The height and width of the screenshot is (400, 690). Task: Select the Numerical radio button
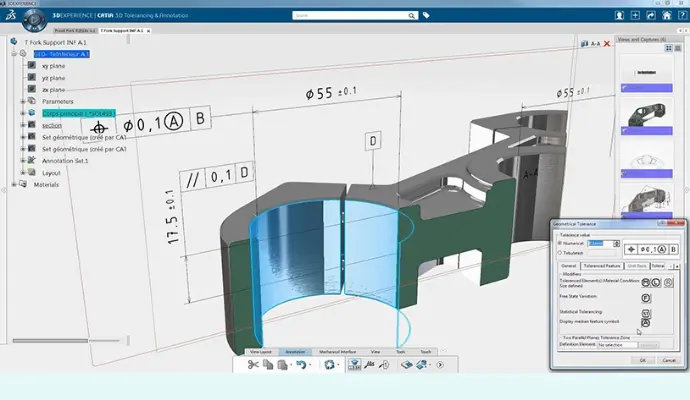(x=560, y=243)
